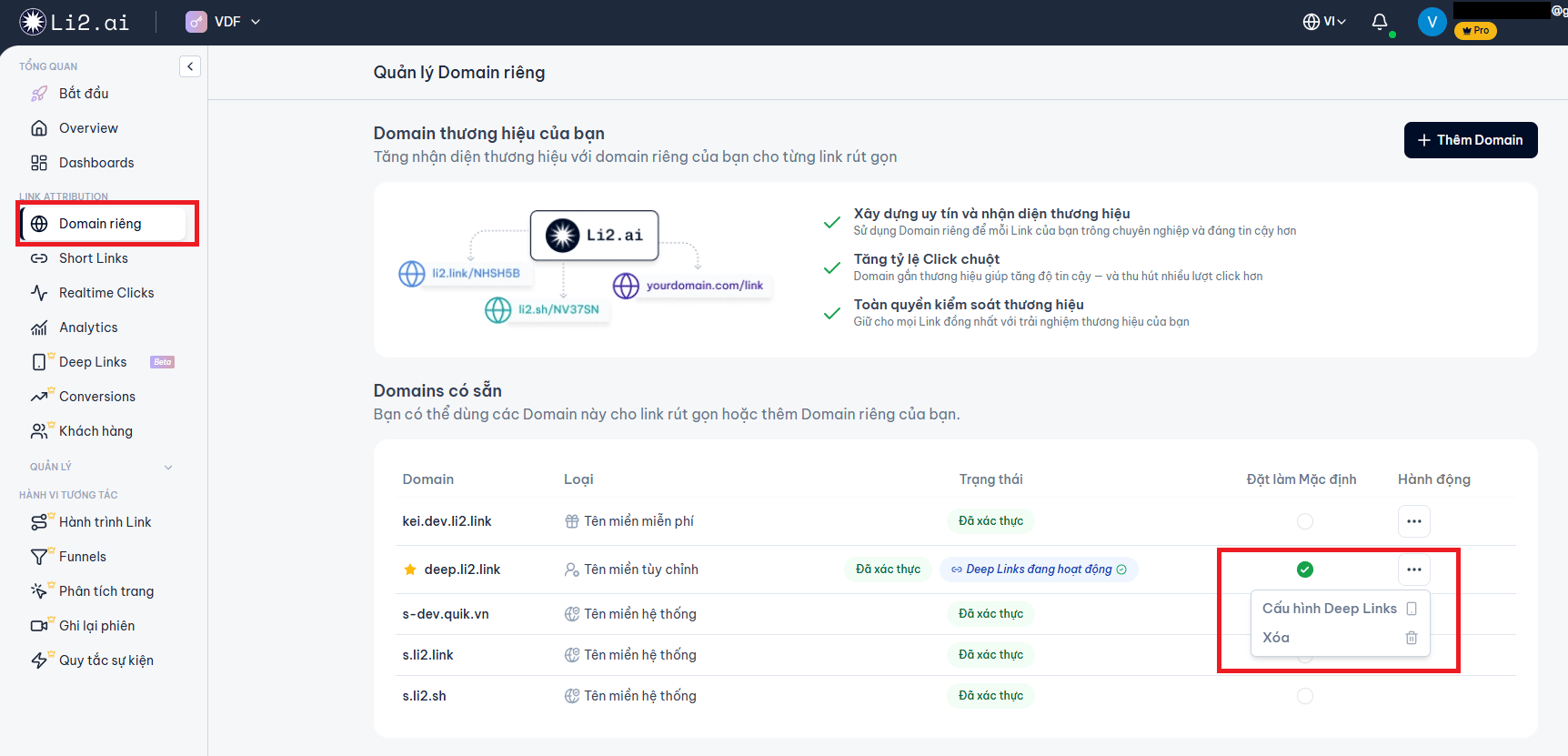Choose Cấu hình Deep Links menu option
The width and height of the screenshot is (1568, 756).
(1340, 609)
